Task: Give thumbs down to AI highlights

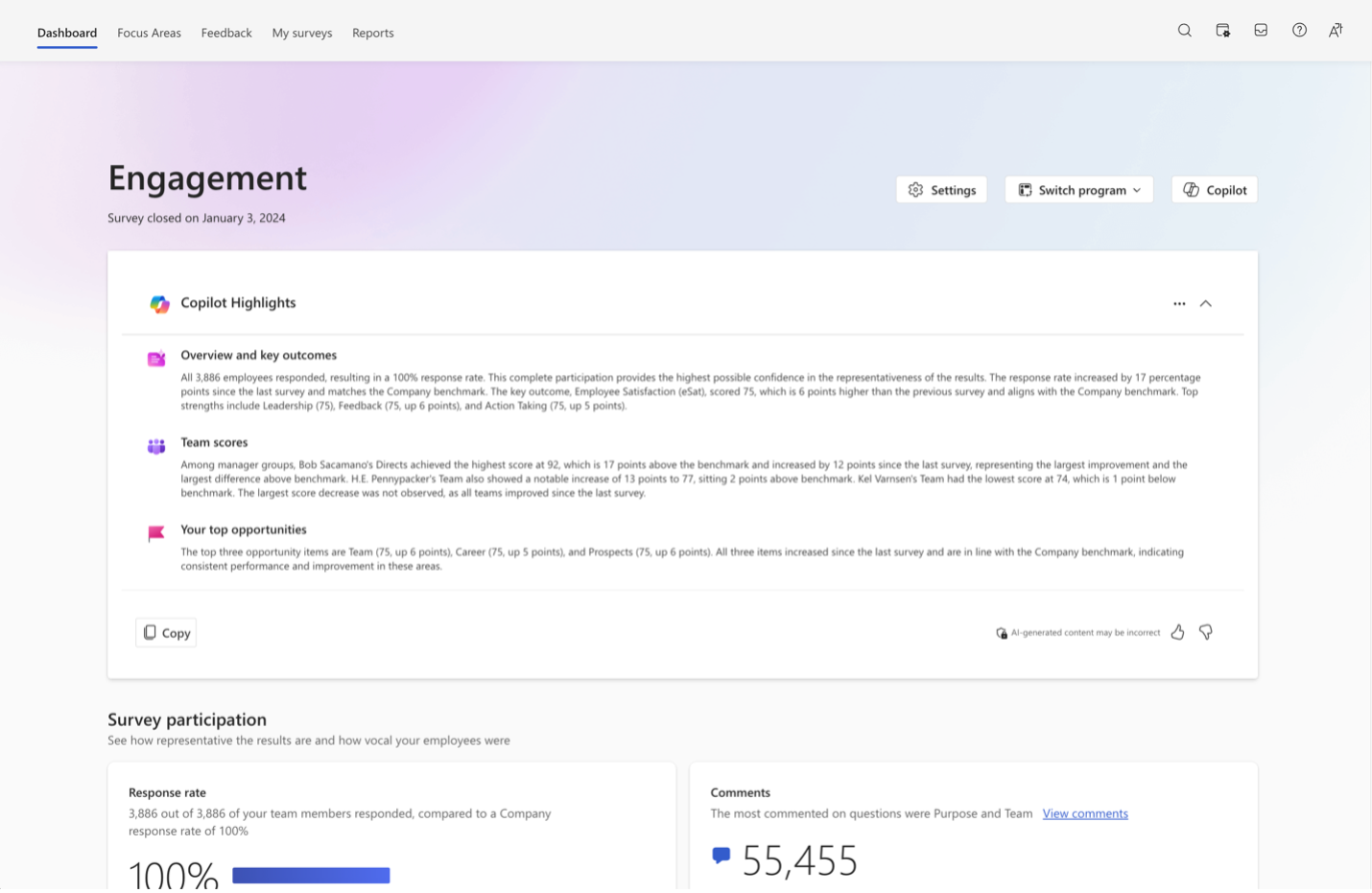Action: (x=1206, y=632)
